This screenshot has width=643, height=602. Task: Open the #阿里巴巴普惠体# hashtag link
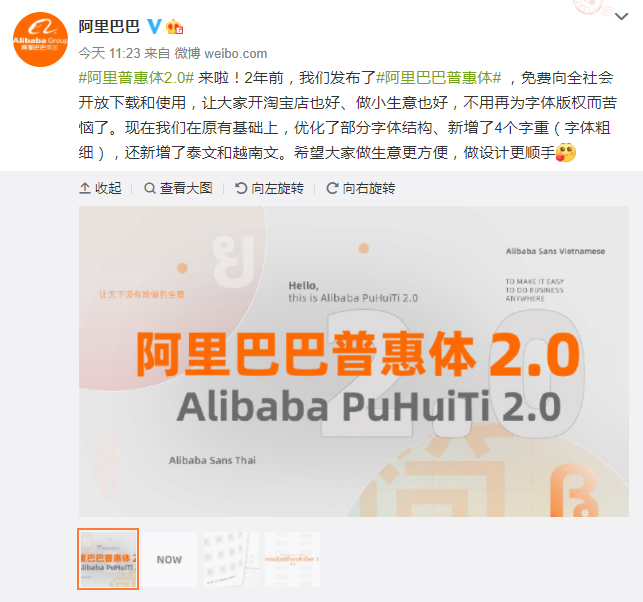click(439, 78)
